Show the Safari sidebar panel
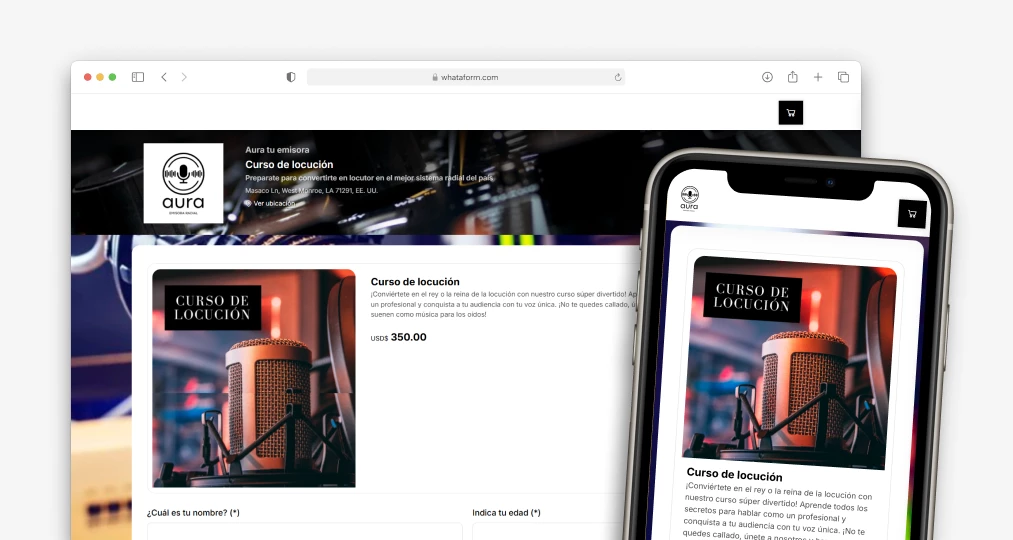 click(x=138, y=77)
